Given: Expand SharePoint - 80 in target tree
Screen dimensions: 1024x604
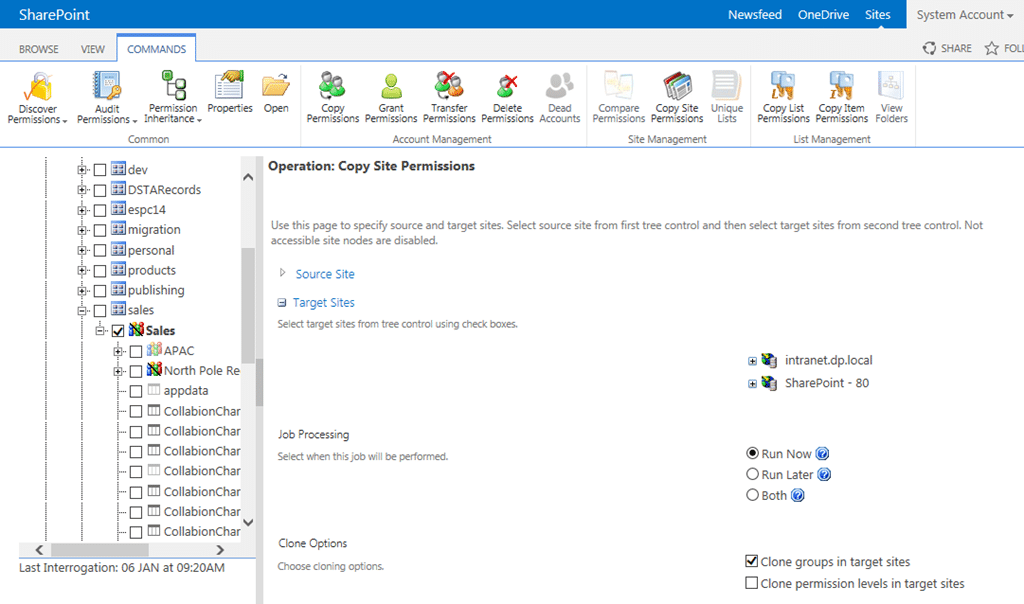Looking at the screenshot, I should [752, 384].
